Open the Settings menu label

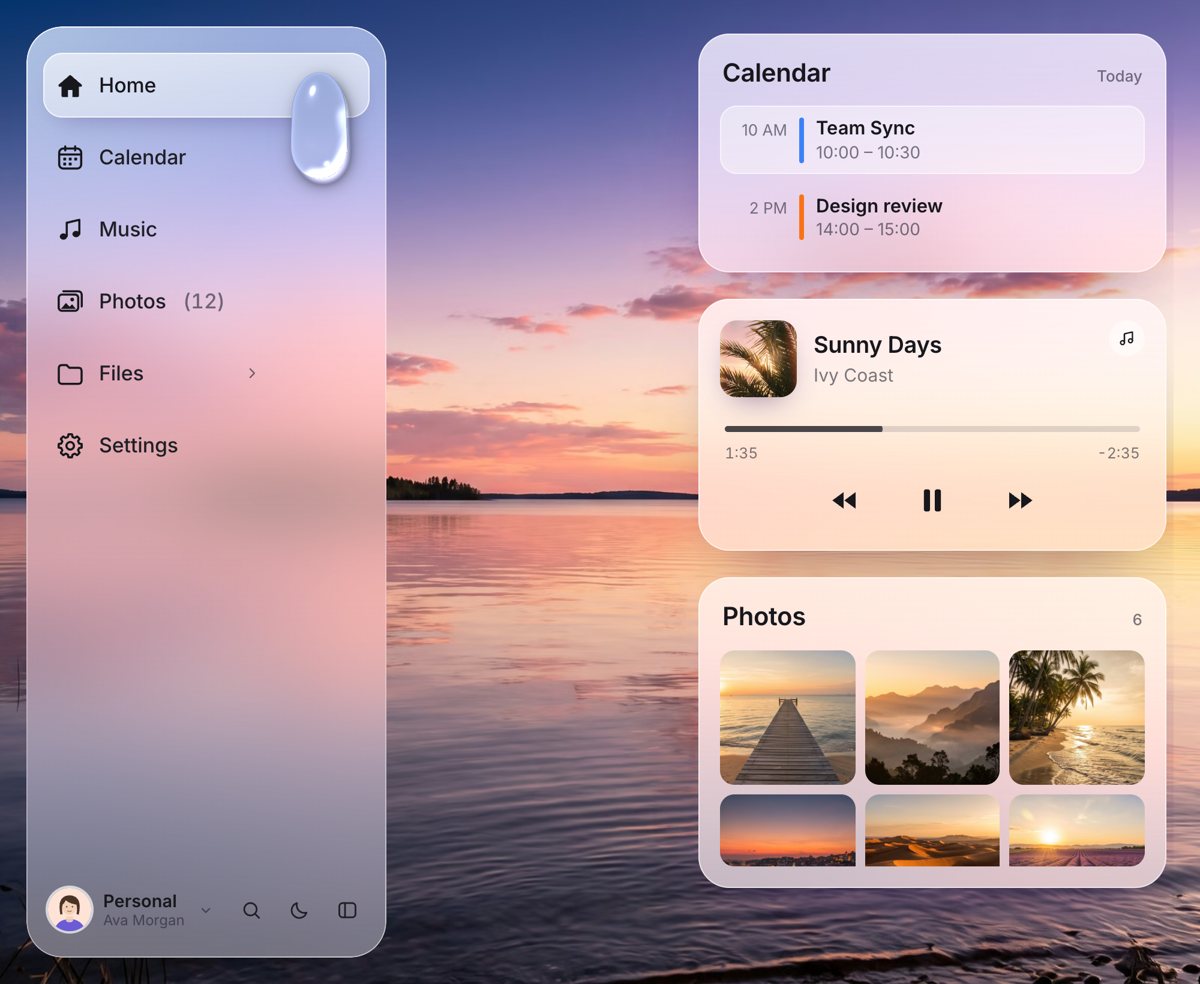pos(138,446)
